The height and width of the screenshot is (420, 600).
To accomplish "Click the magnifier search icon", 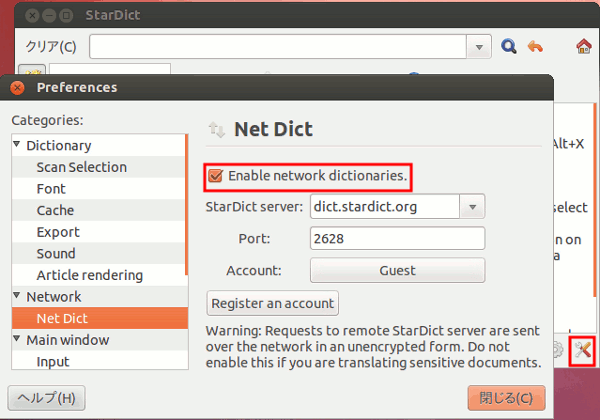I will pyautogui.click(x=509, y=46).
